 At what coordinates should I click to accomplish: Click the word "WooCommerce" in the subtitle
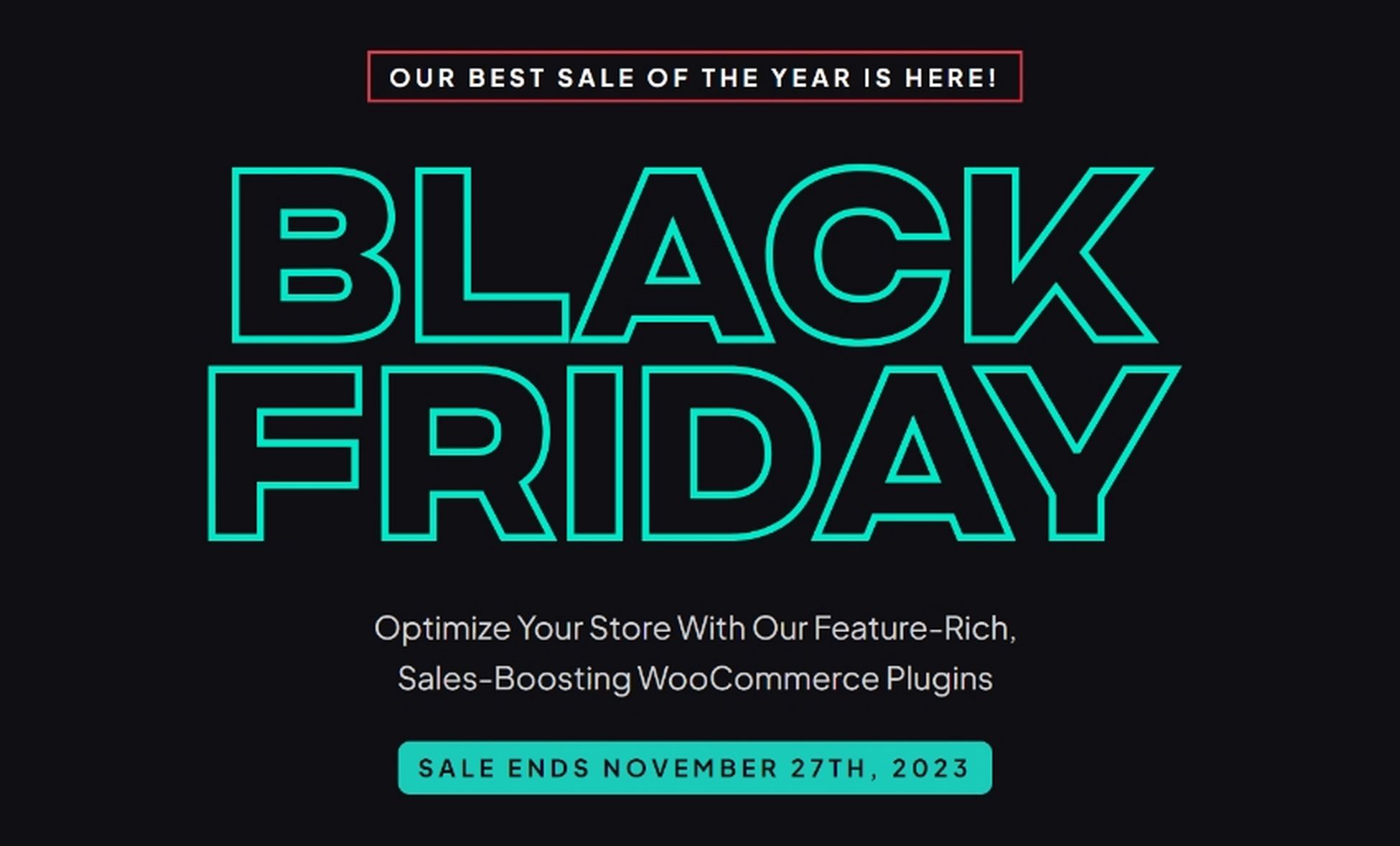[x=757, y=679]
